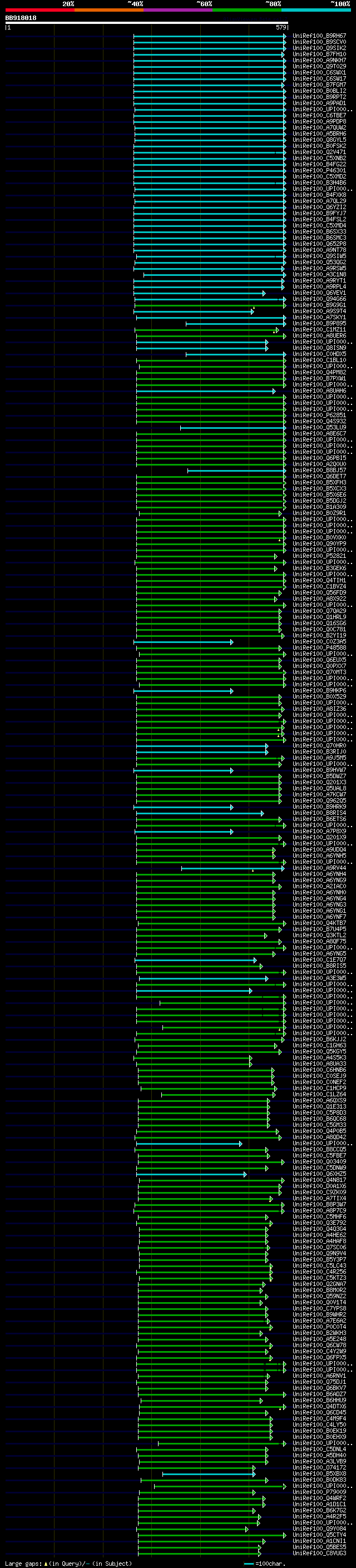Select the UniRef100_B4FXK8 label

click(x=319, y=195)
